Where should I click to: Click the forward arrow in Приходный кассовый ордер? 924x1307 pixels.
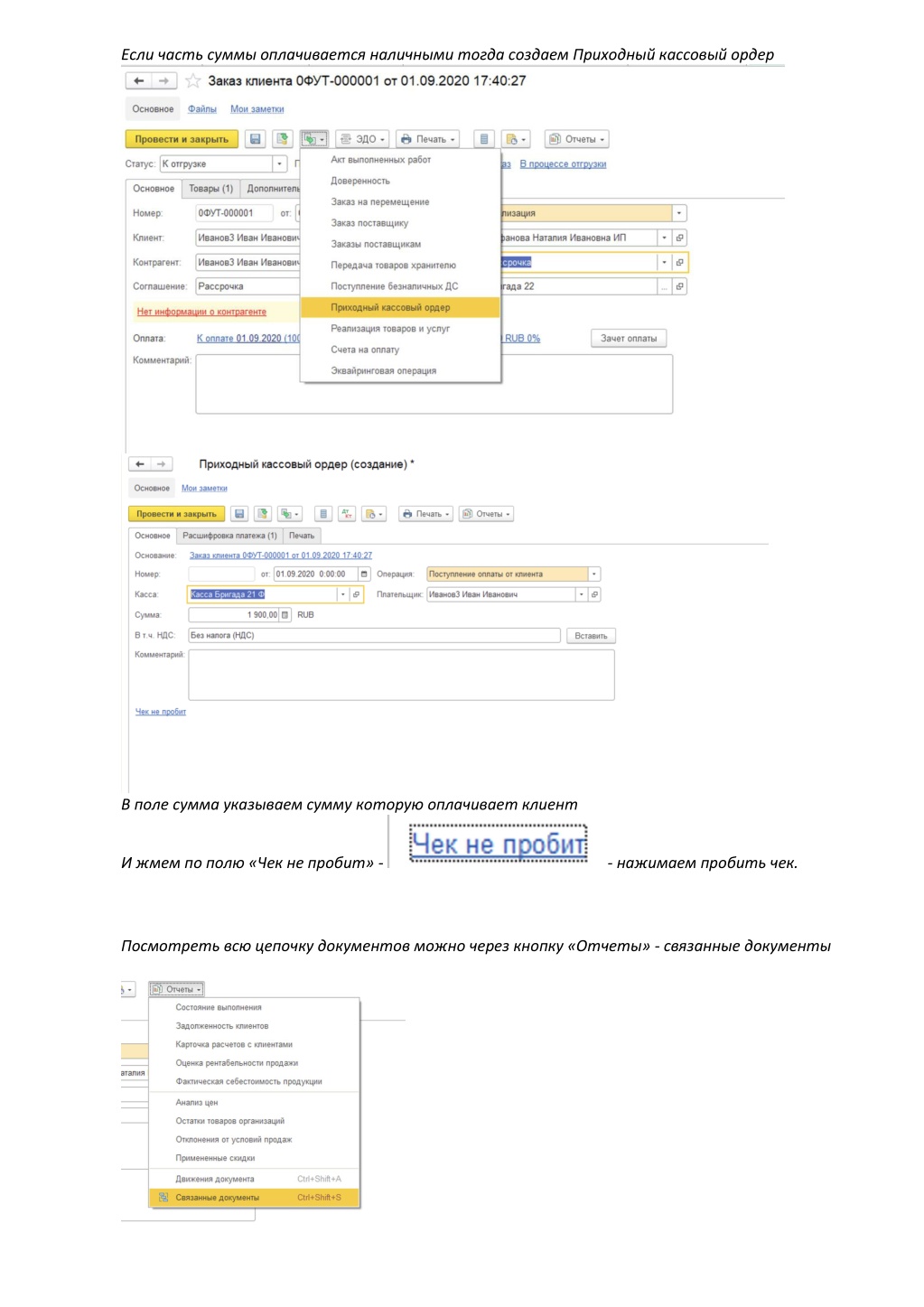(x=161, y=464)
